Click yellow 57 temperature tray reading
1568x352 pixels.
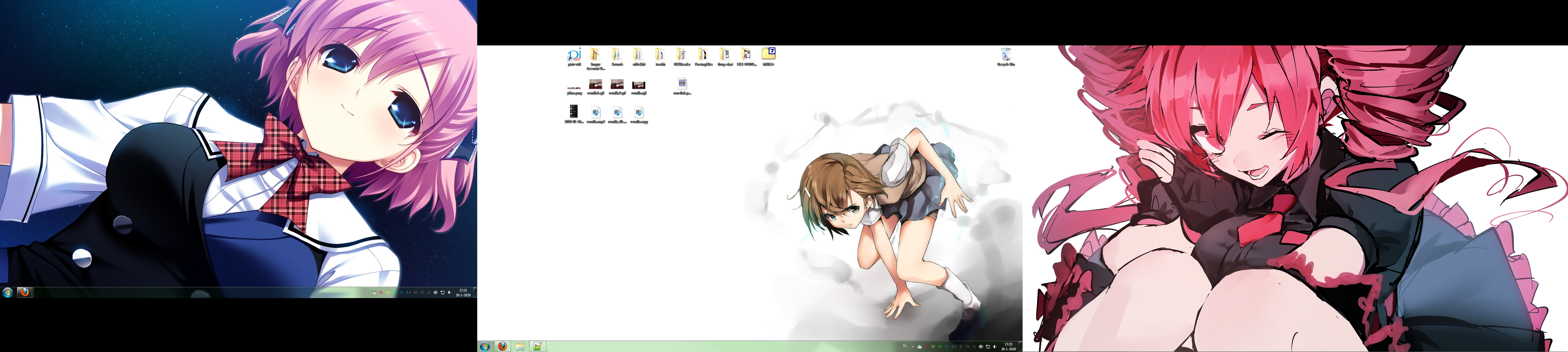pyautogui.click(x=933, y=347)
